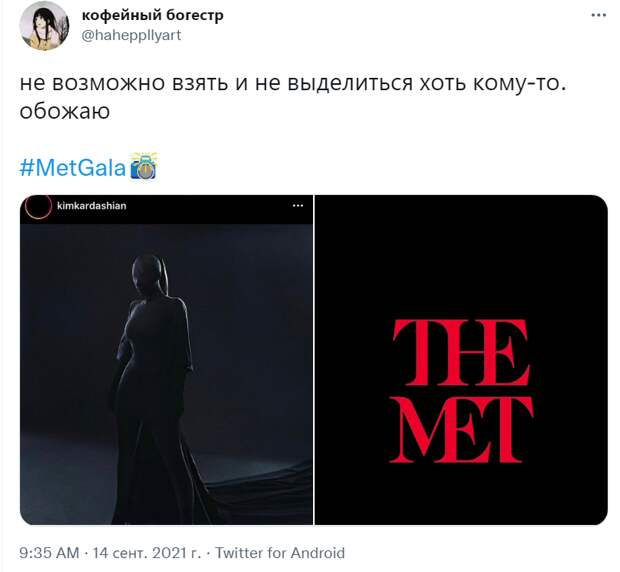The image size is (620, 572).
Task: Click the word обожаю in the tweet
Action: [64, 112]
